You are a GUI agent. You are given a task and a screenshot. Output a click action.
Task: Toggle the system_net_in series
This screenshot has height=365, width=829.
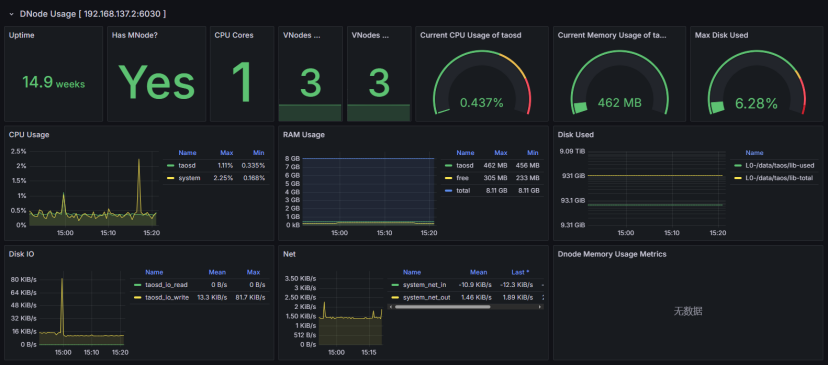(425, 285)
